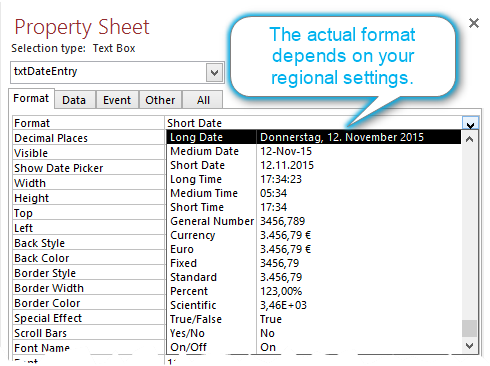Expand the Format property dropdown arrow

(x=470, y=124)
